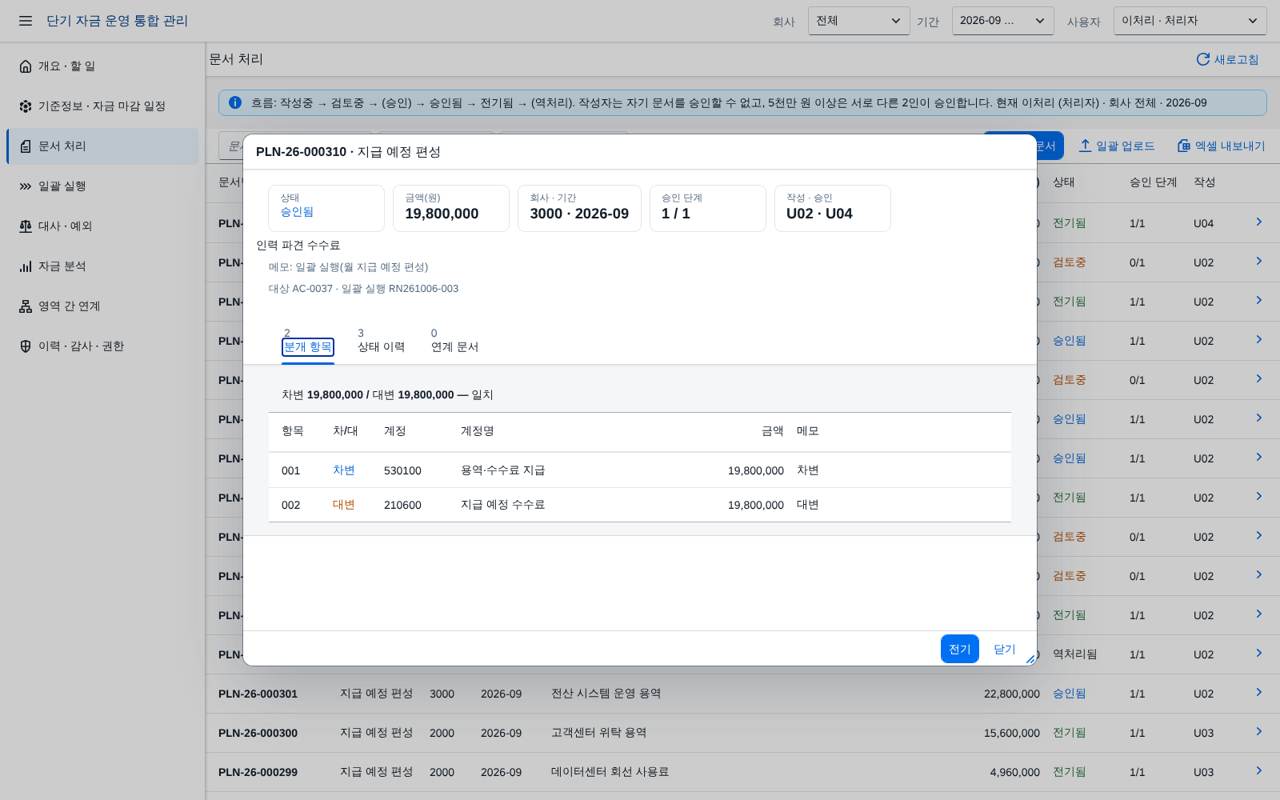This screenshot has height=800, width=1280.
Task: Click 전산 시스템 운영 용역 description
Action: 606,693
